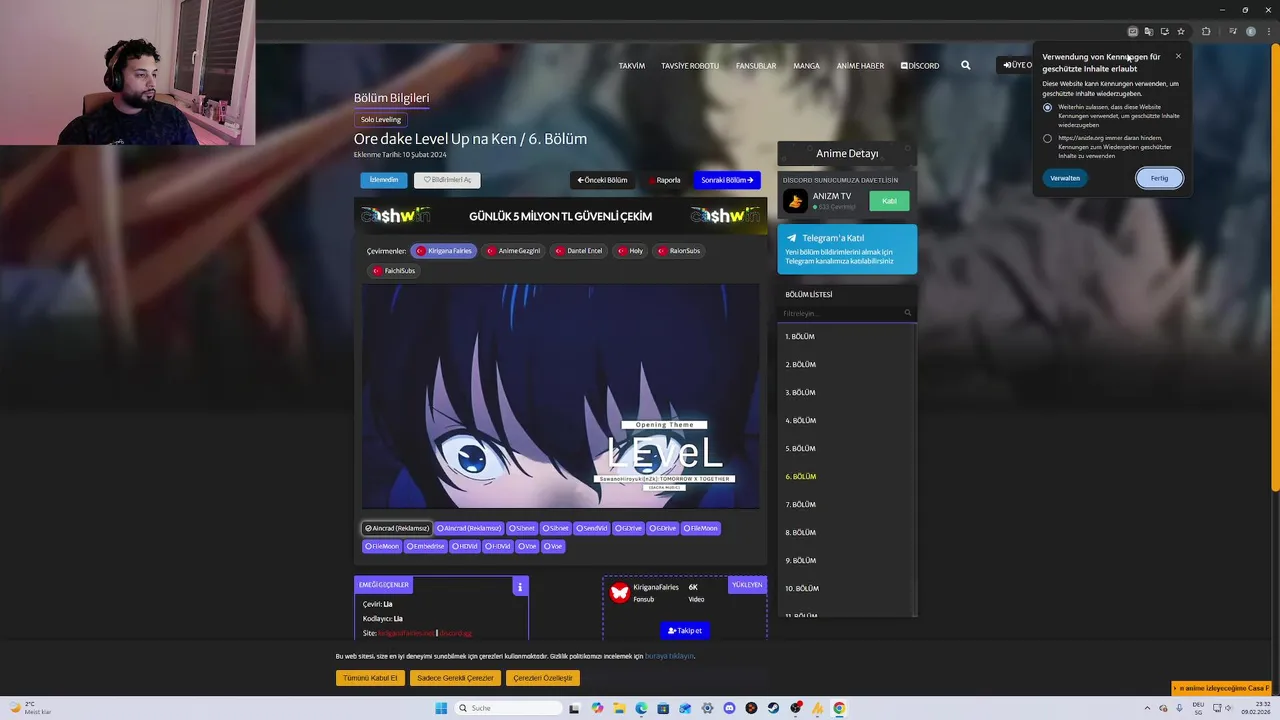Open the TAKVİM menu item
The height and width of the screenshot is (720, 1280).
pos(632,65)
